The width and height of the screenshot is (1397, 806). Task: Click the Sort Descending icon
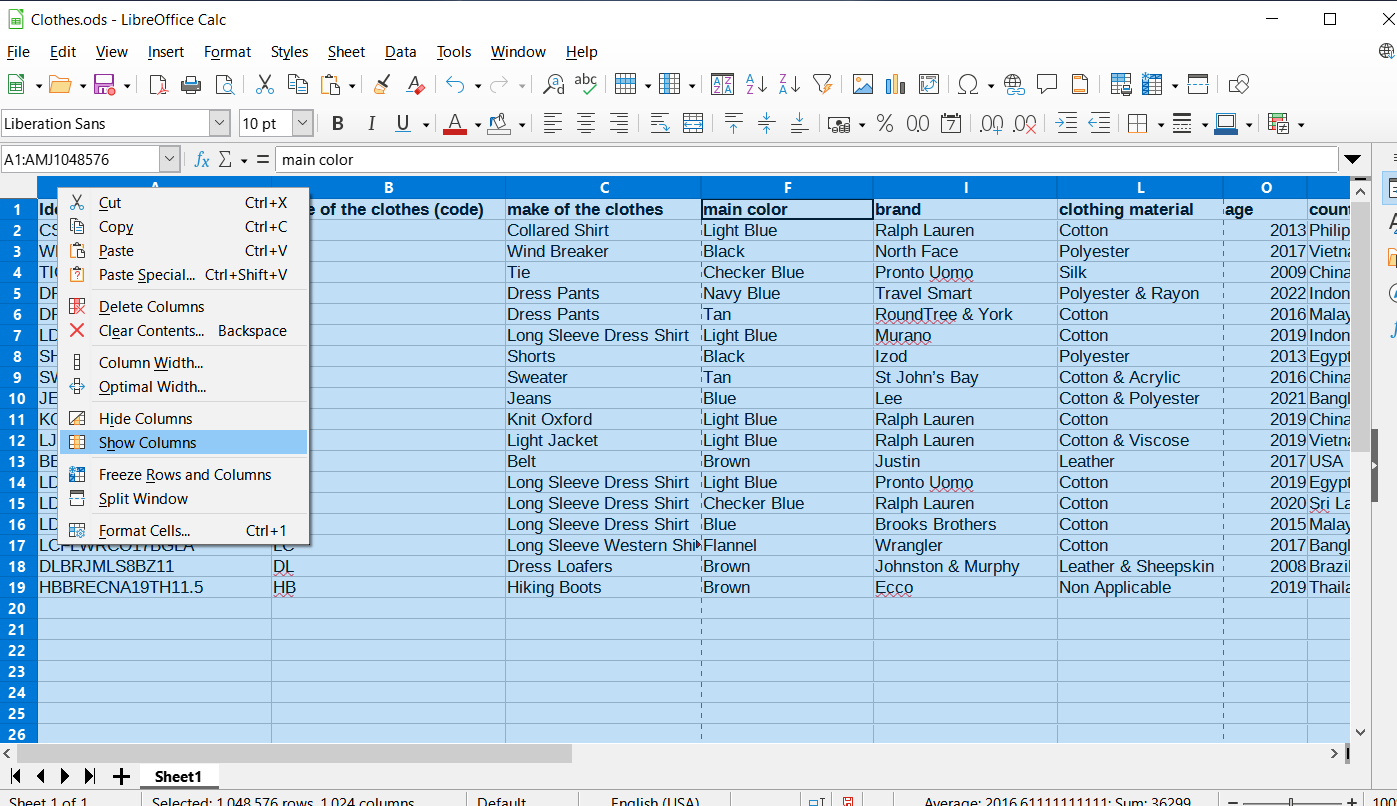(789, 85)
